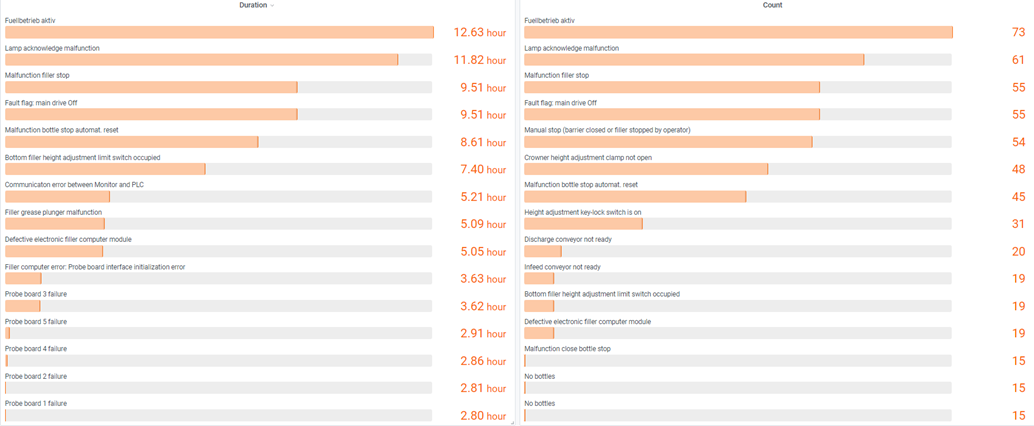Screen dimensions: 1034x426
Task: Open the Duration panel title dropdown chevron
Action: coord(273,6)
